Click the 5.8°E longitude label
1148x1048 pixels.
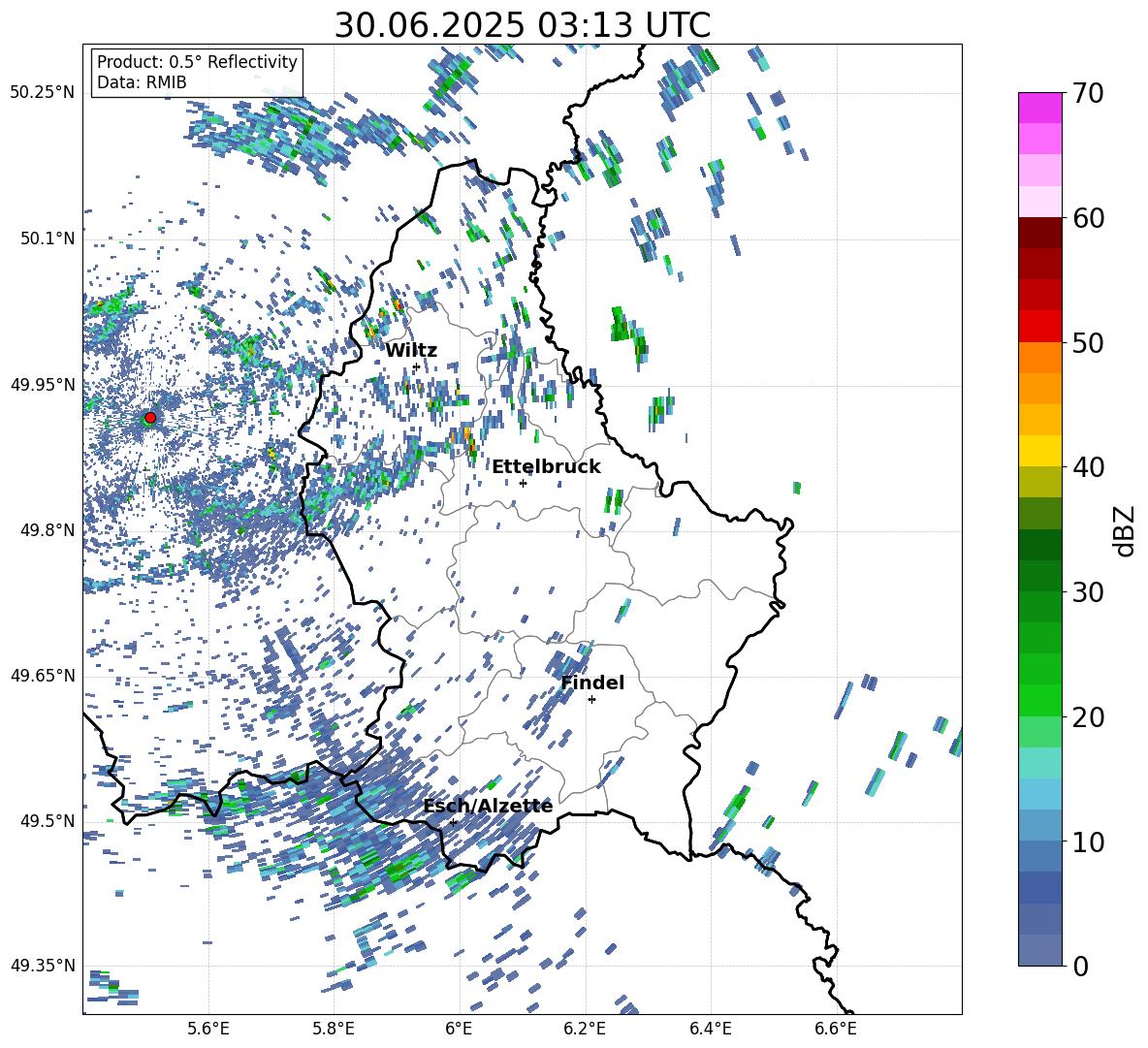(x=334, y=1029)
